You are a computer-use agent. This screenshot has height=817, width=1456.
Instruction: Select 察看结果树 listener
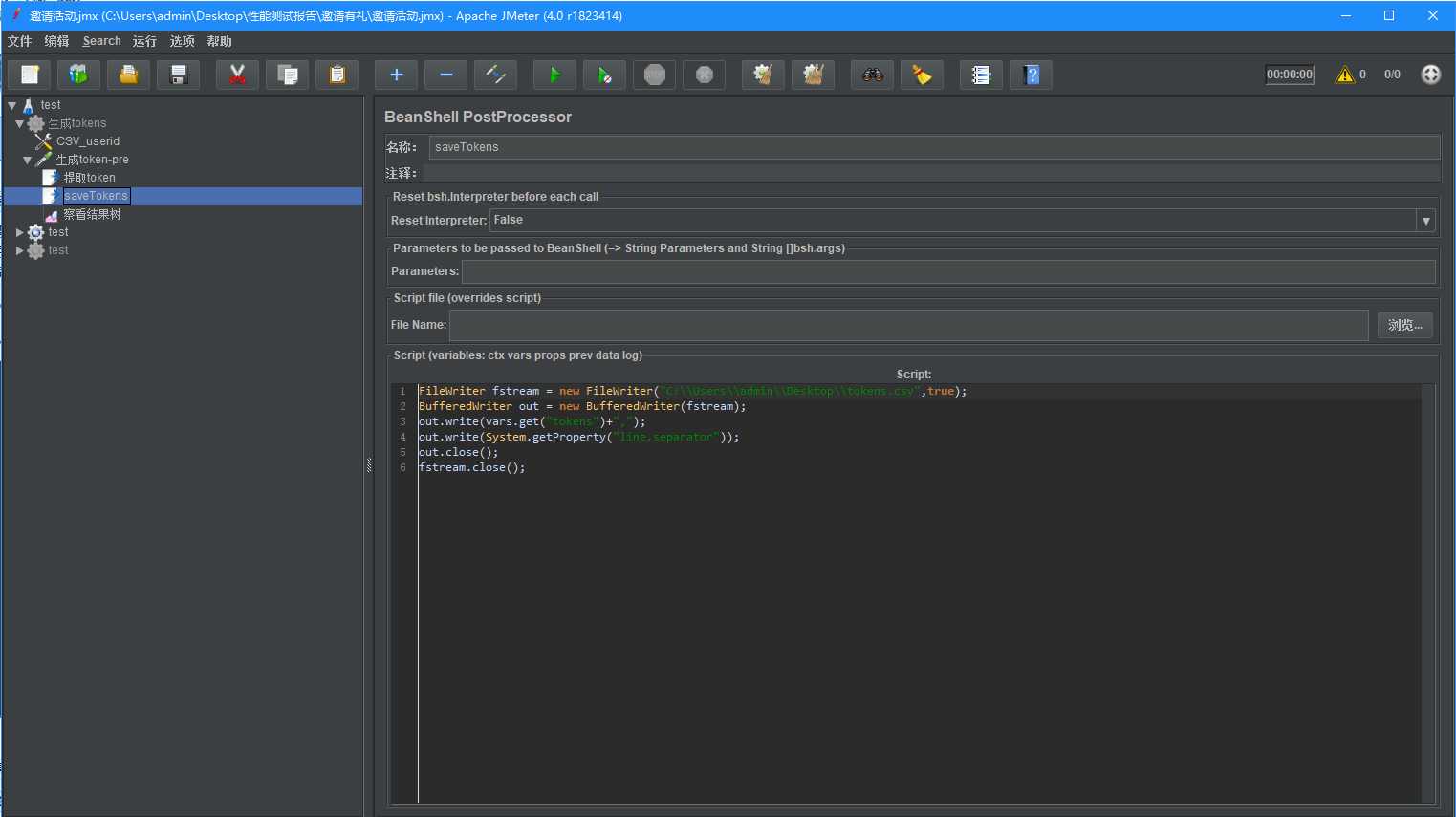(x=92, y=214)
